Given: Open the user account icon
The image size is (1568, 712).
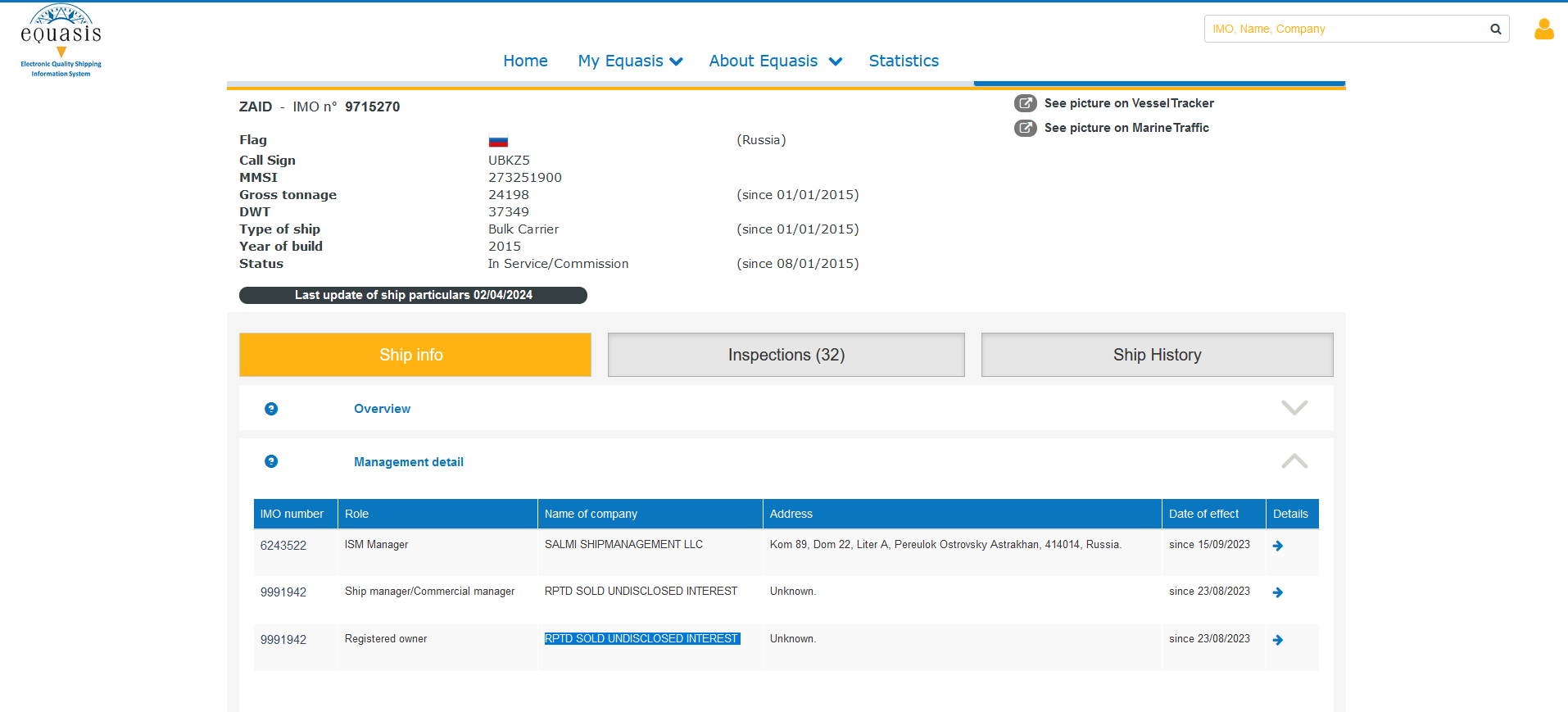Looking at the screenshot, I should point(1544,29).
